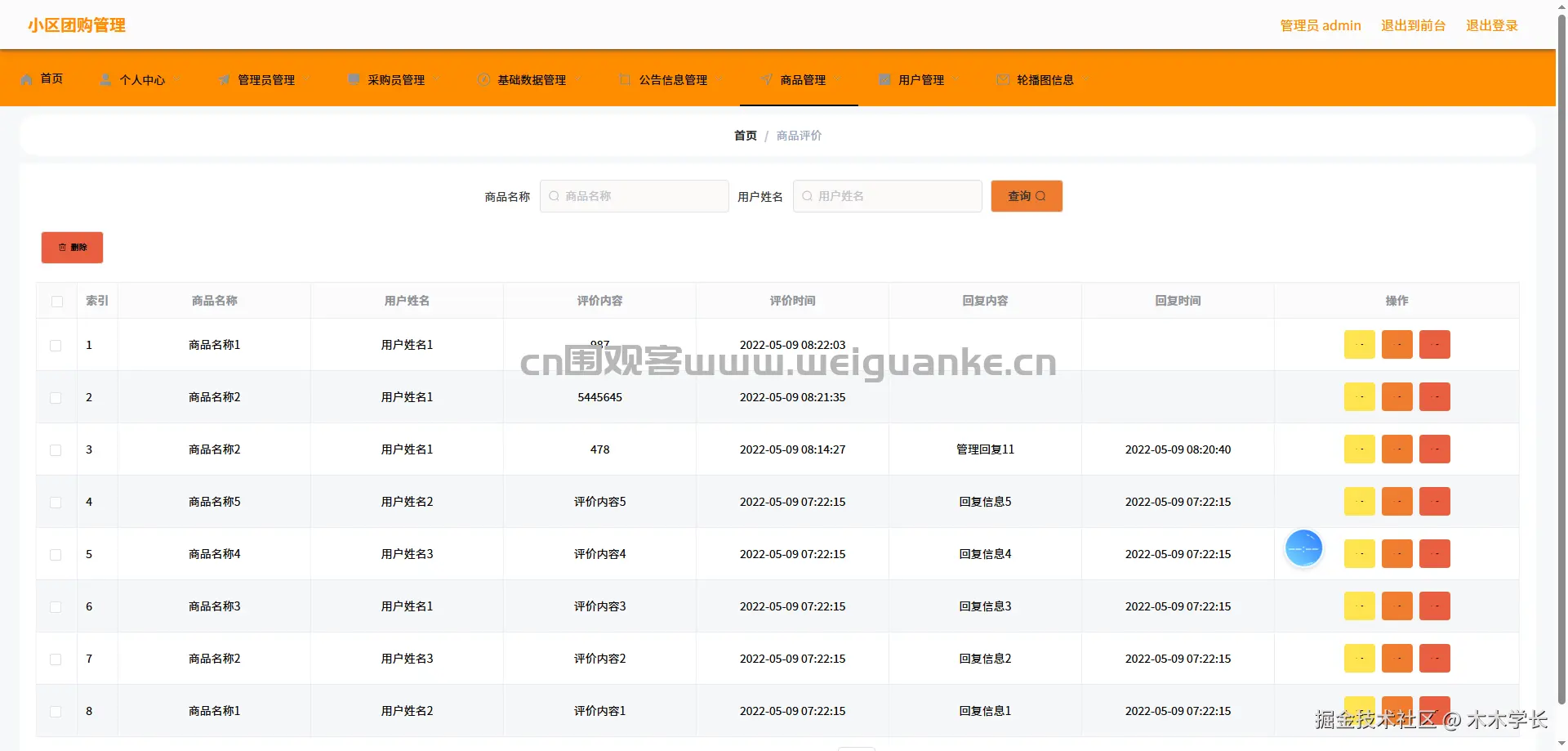Screen dimensions: 1568x751
Task: Select the checkbox for row 8
Action: click(x=56, y=712)
